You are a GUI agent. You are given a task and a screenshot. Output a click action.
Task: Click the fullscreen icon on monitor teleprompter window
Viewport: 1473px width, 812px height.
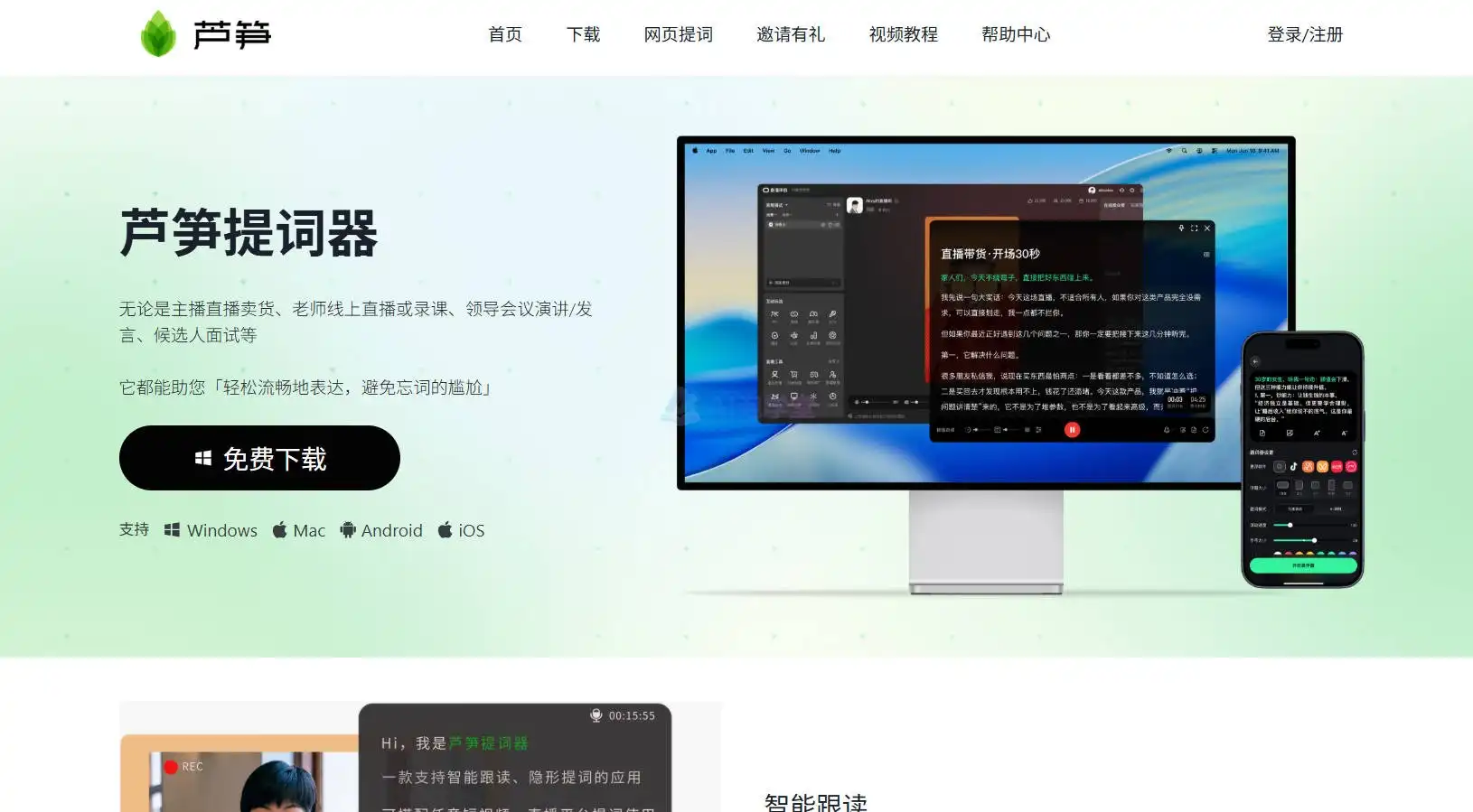tap(1194, 229)
